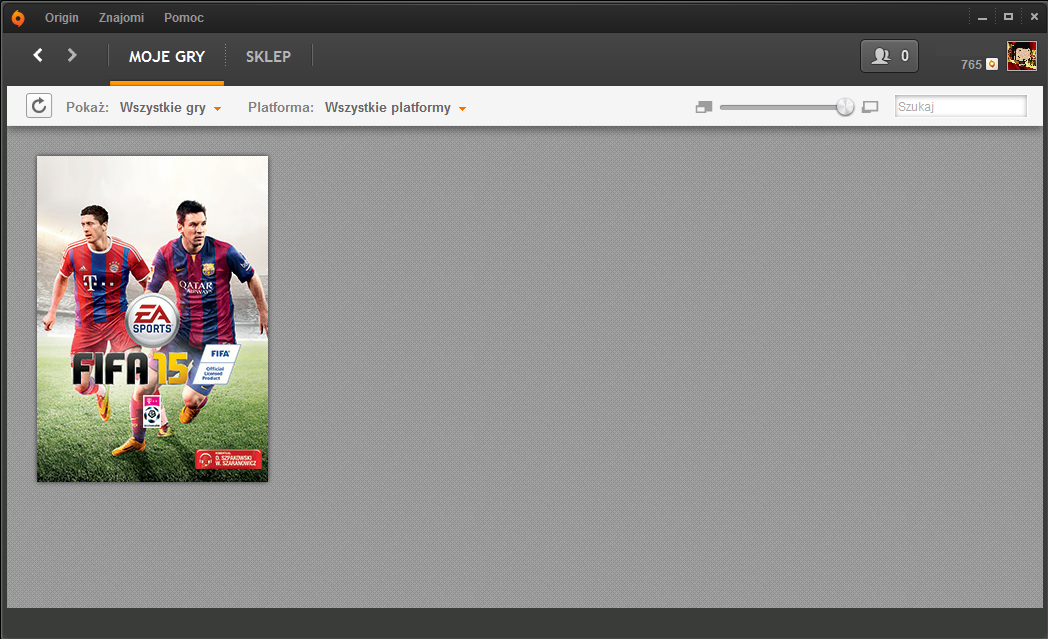
Task: Click the 765 points value
Action: point(971,65)
